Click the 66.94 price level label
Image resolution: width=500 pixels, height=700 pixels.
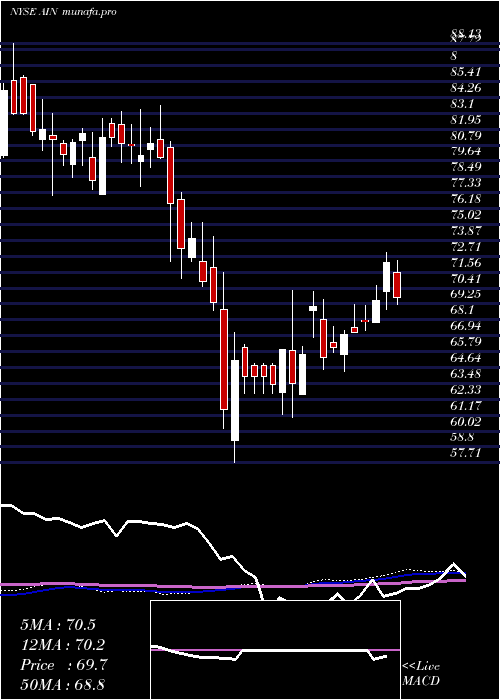[467, 326]
